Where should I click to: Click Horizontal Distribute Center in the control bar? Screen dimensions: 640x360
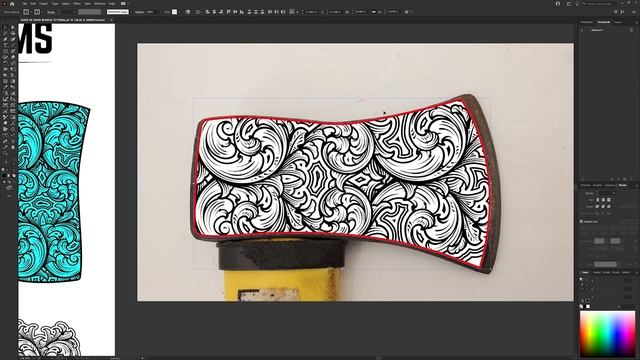[276, 12]
